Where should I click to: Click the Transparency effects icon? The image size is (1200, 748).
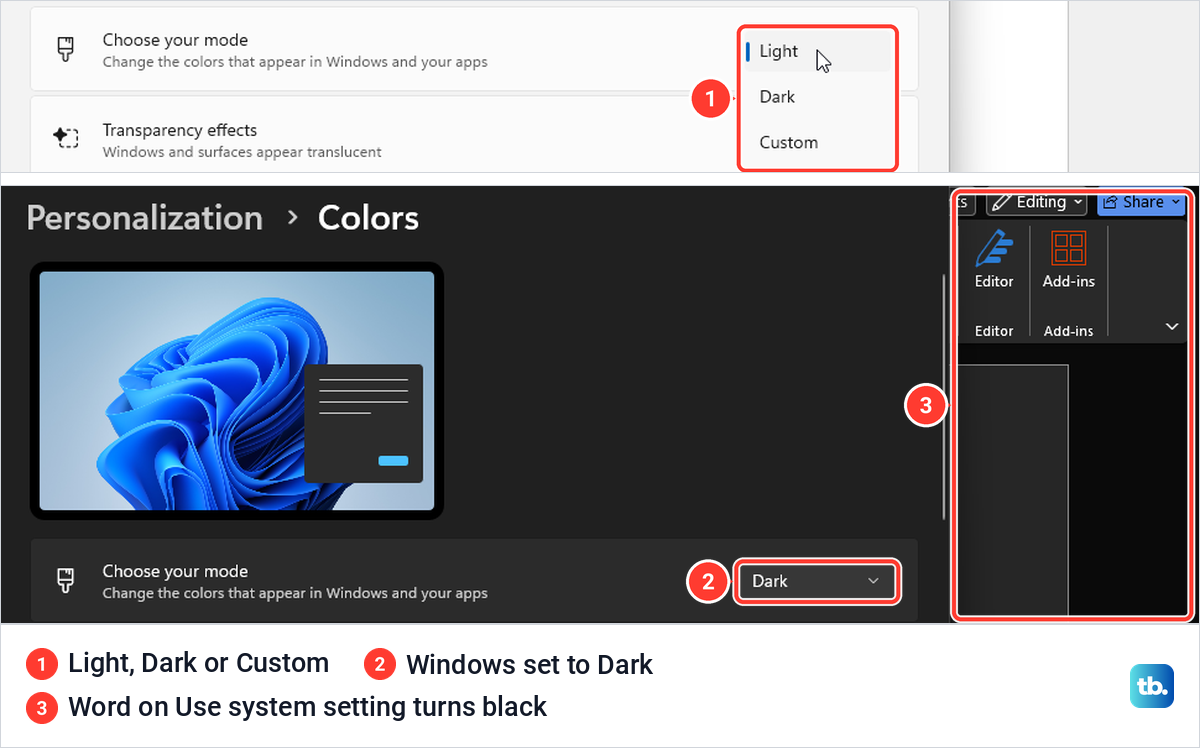coord(66,138)
